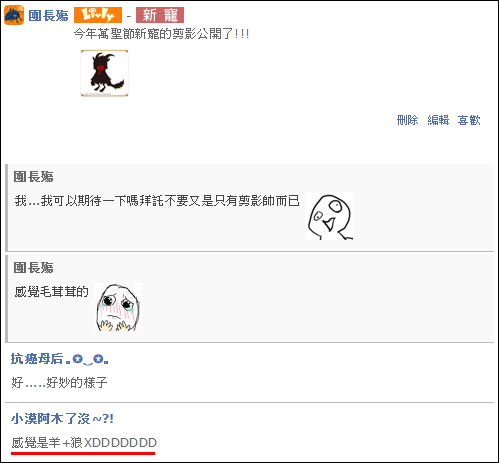Open commenter 小漠阿木了沒 profile link
The image size is (499, 463).
pyautogui.click(x=62, y=419)
